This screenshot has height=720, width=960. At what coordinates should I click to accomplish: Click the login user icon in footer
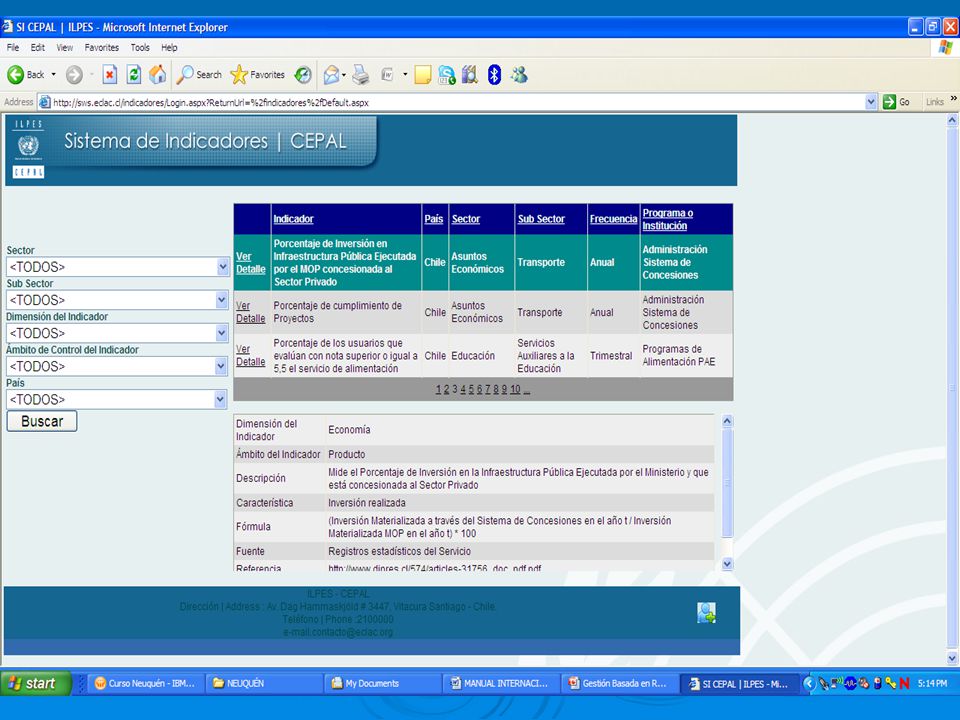(x=706, y=612)
